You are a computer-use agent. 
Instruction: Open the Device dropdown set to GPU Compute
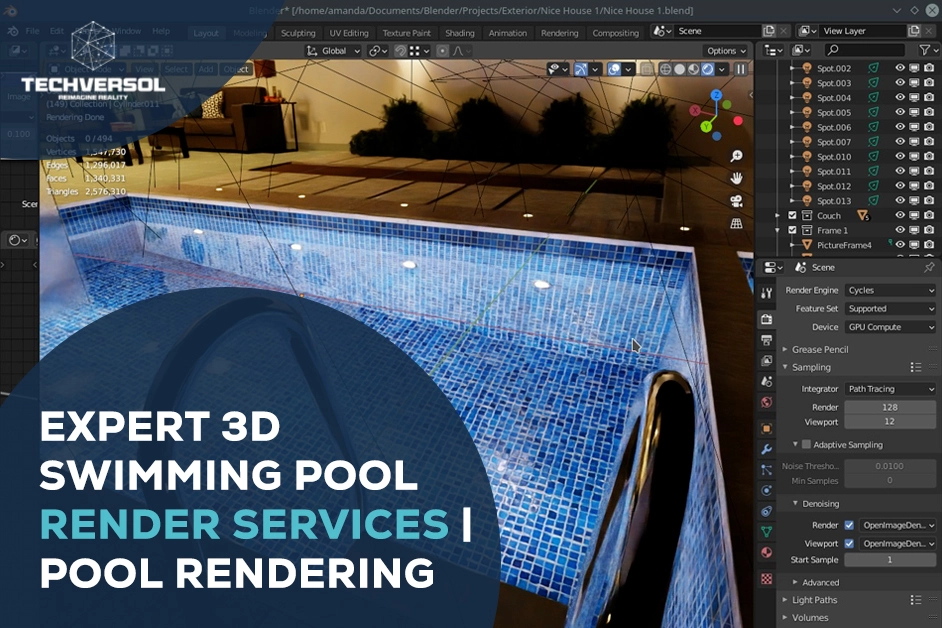tap(890, 327)
